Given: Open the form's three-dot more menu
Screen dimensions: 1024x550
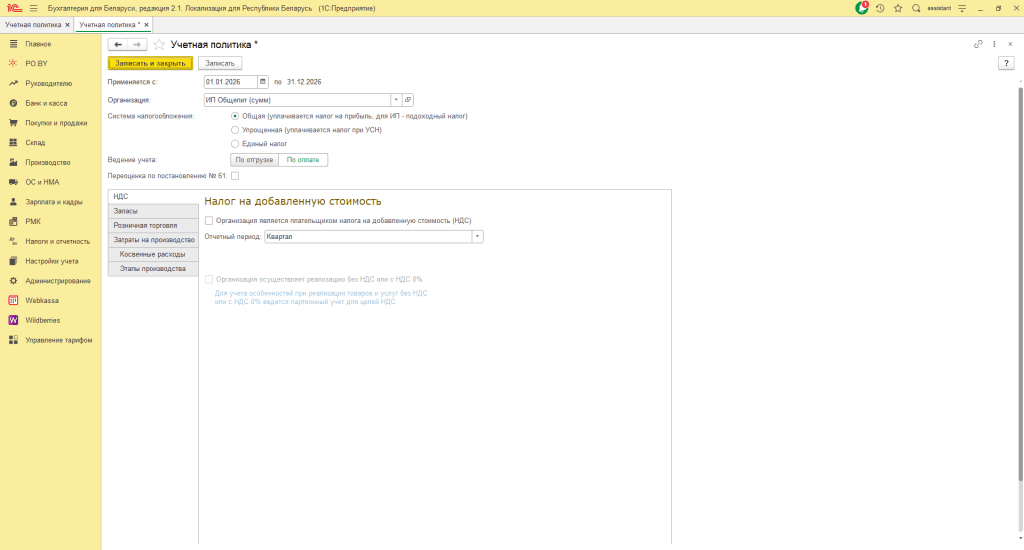Looking at the screenshot, I should point(995,44).
